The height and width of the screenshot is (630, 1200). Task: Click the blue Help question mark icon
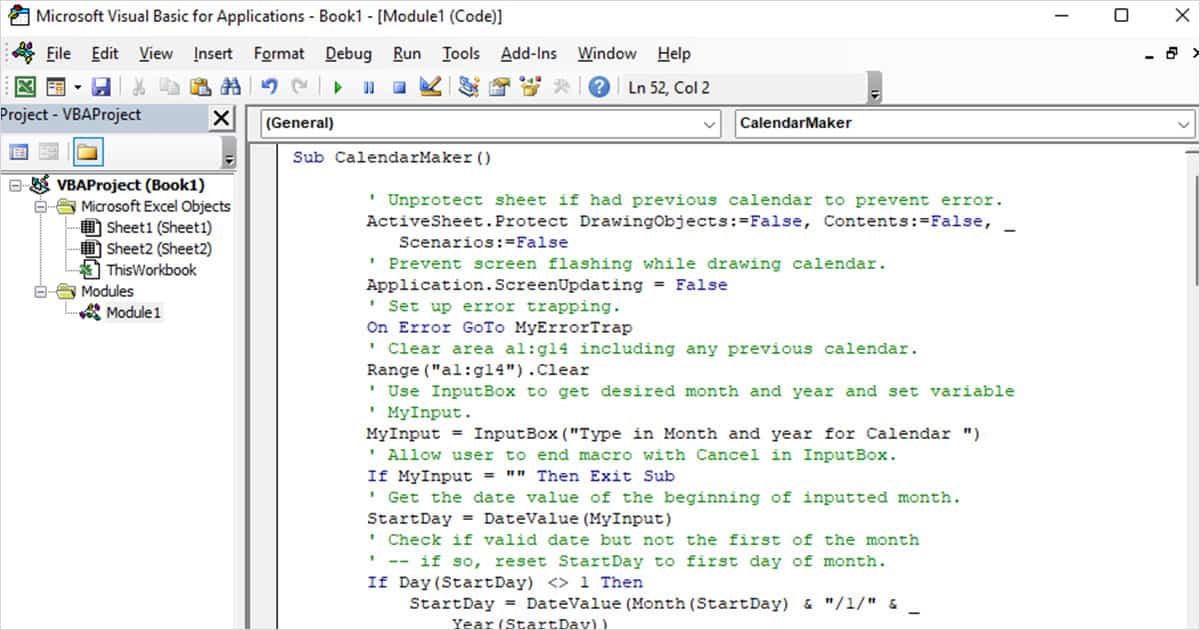[x=599, y=87]
